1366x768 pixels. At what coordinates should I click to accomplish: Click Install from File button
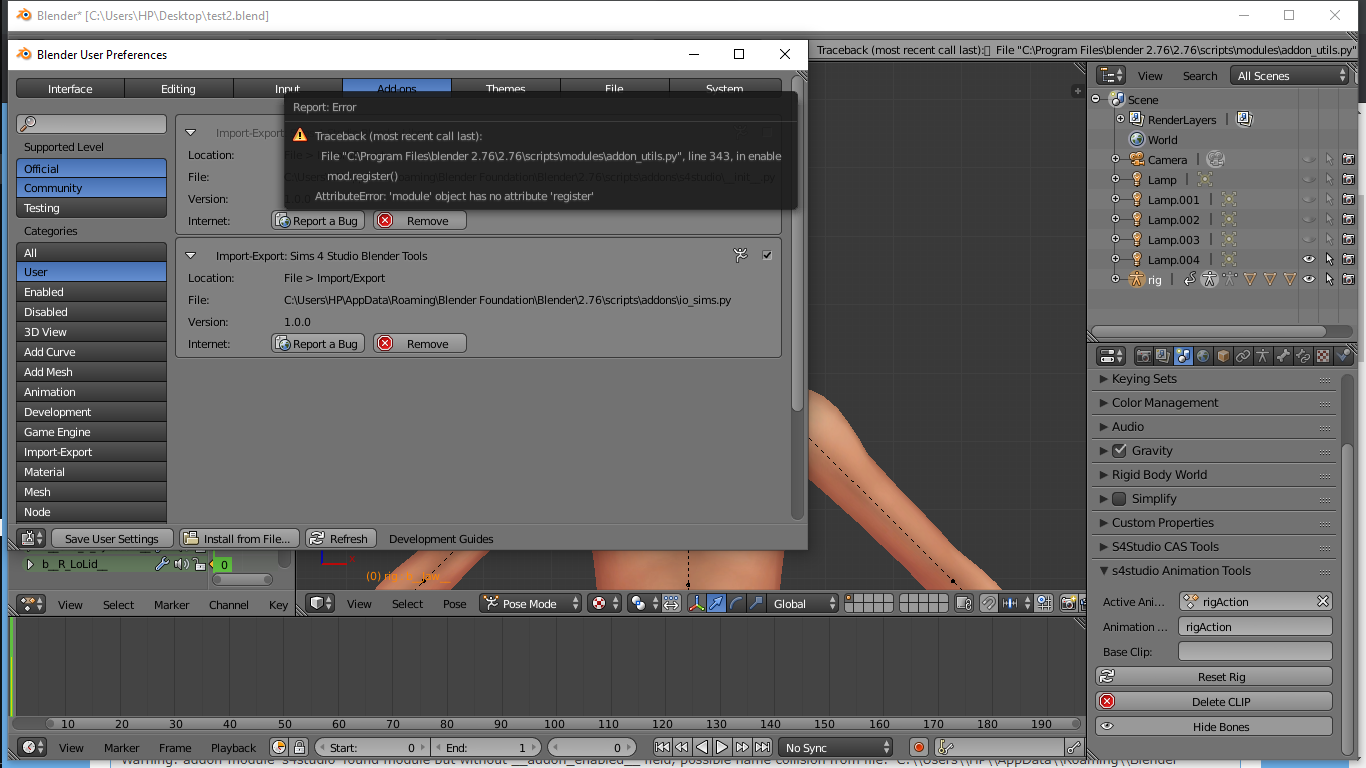(x=238, y=538)
